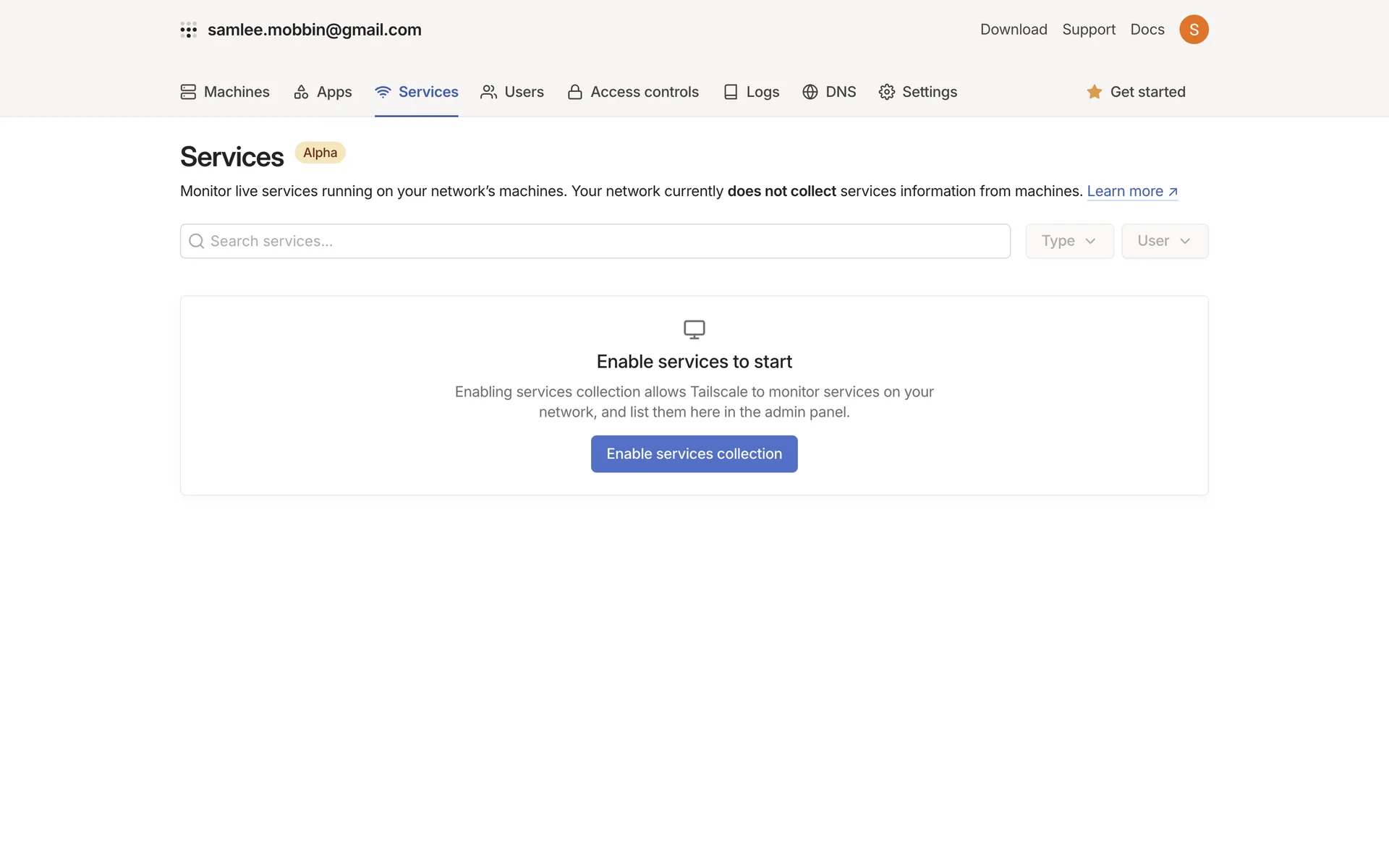Click the Tailscale dots logo icon

(189, 30)
